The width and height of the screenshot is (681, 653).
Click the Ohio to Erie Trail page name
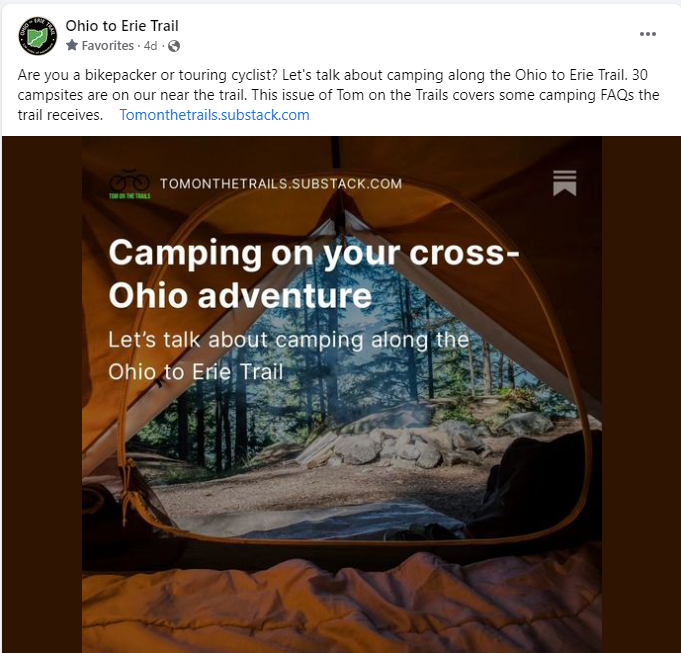[x=122, y=26]
